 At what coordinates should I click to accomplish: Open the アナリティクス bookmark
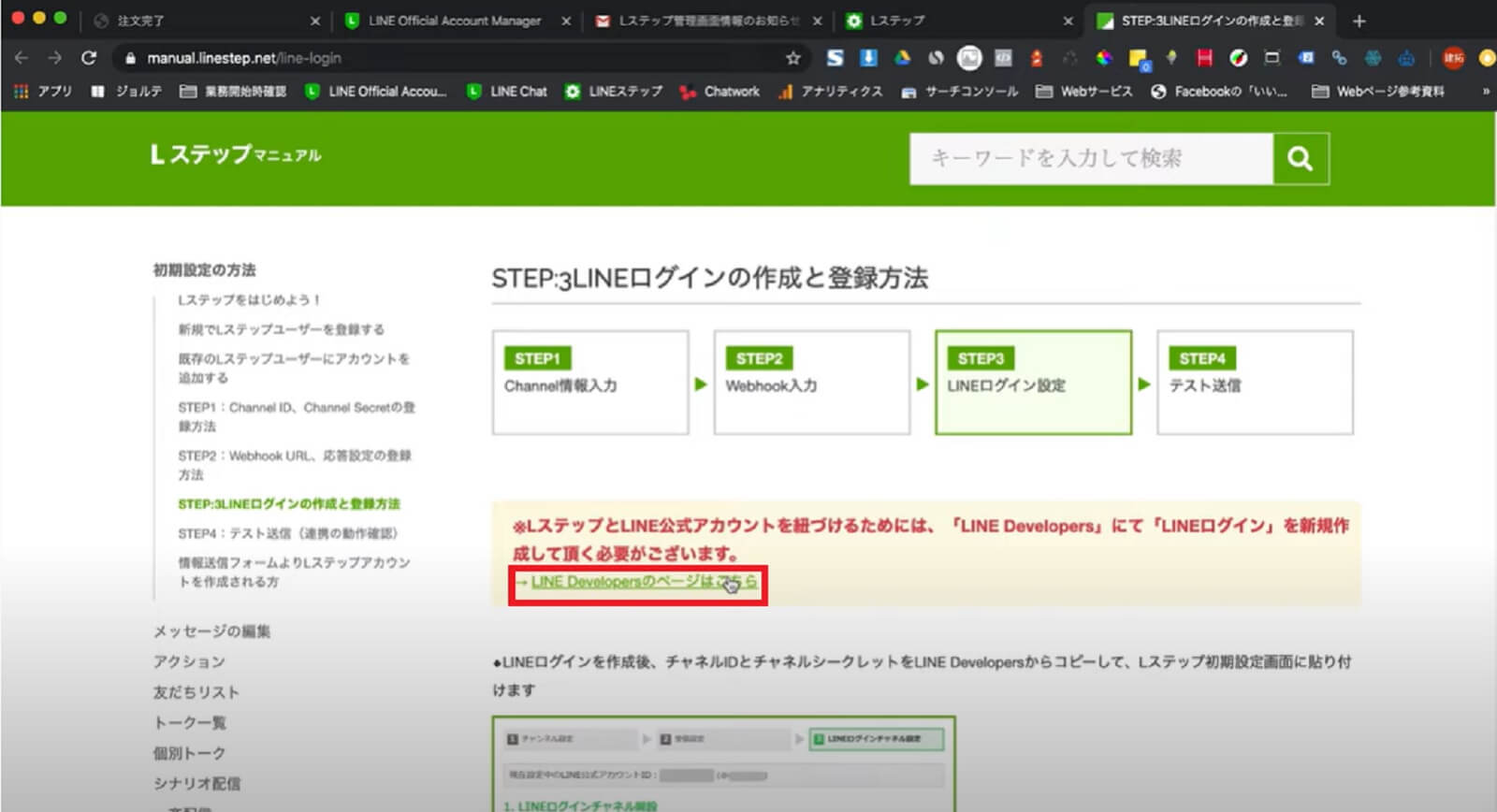click(x=831, y=91)
